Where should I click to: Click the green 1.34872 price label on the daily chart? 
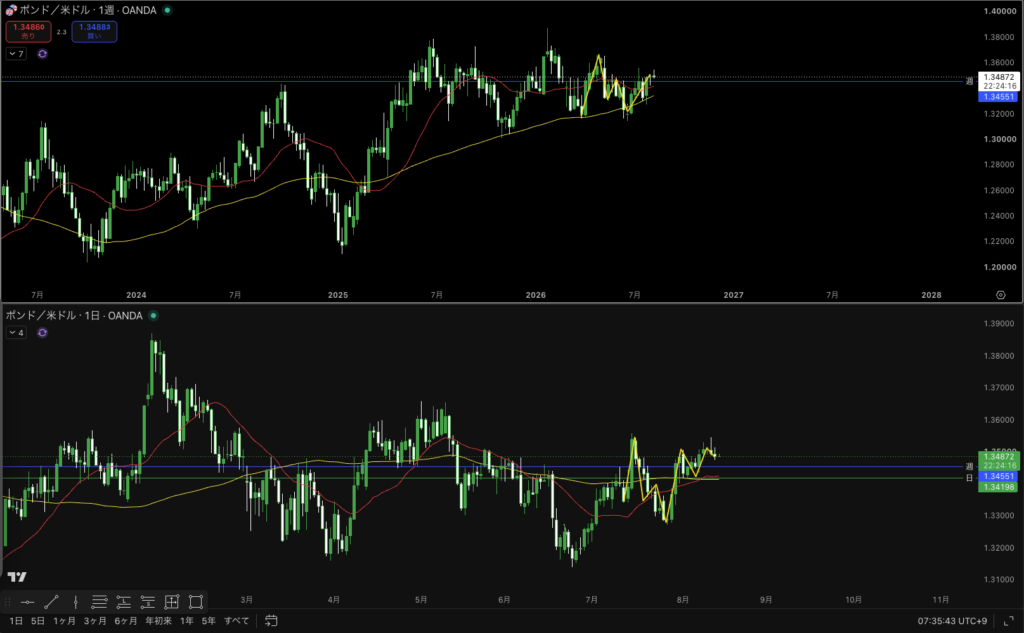click(999, 461)
